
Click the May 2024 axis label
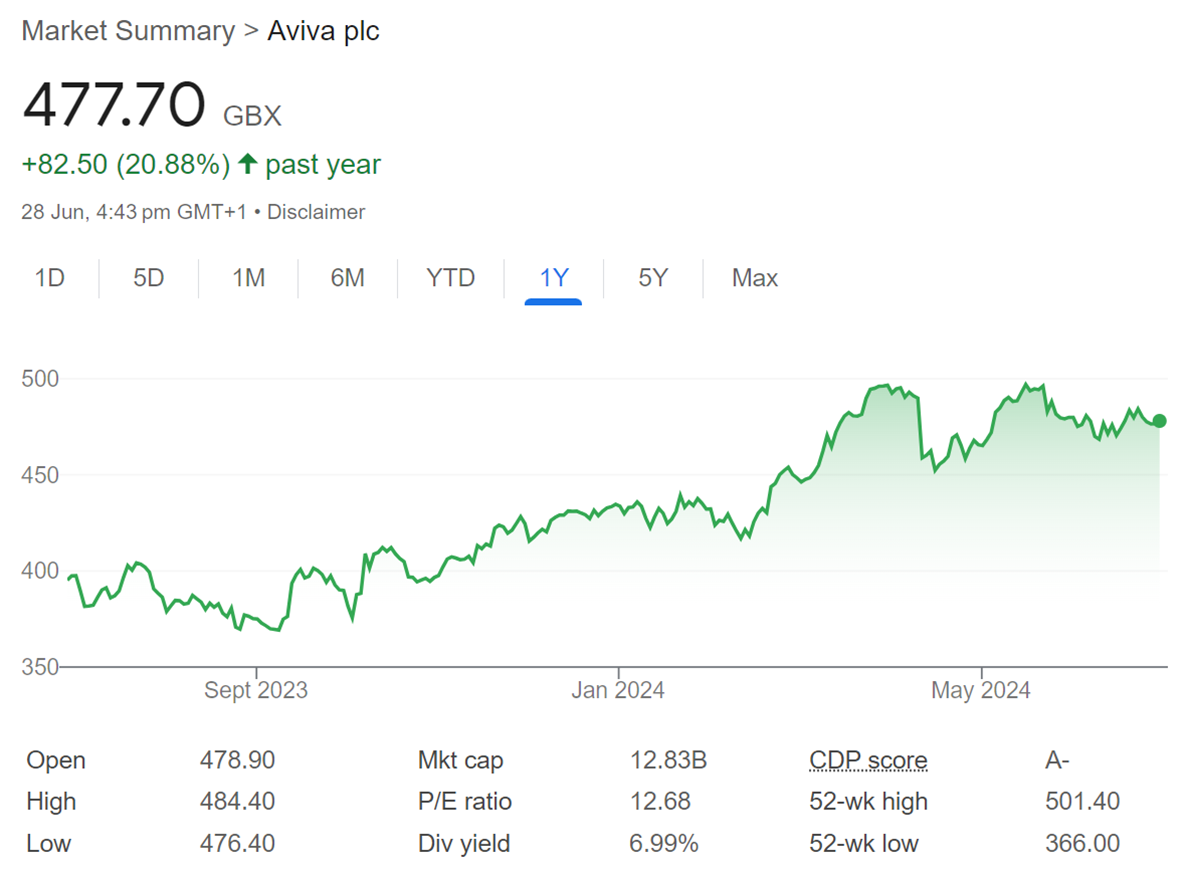coord(980,691)
